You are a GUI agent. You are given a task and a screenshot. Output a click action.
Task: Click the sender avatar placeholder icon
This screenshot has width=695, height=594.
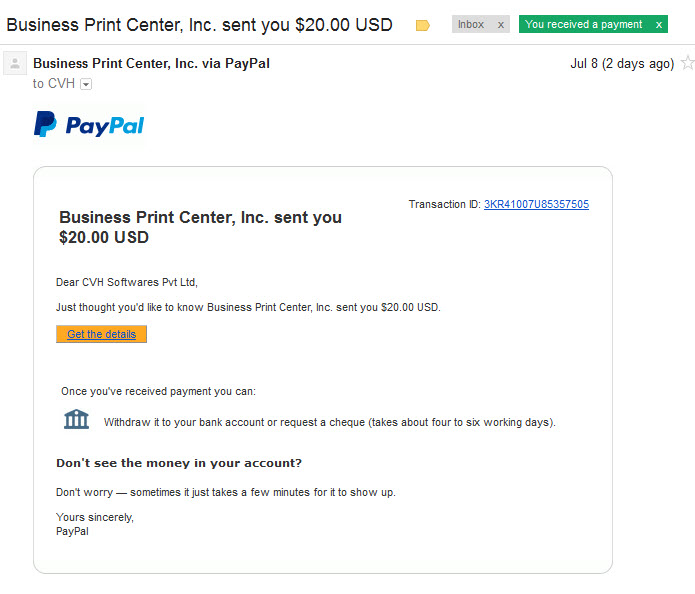point(15,63)
